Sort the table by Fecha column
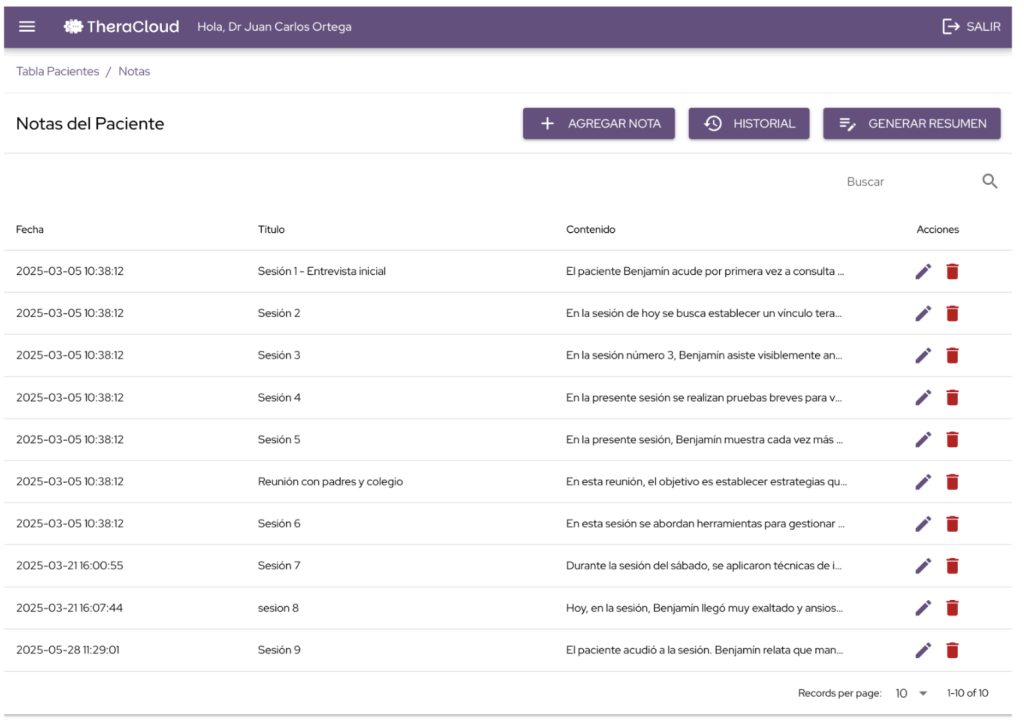The width and height of the screenshot is (1024, 728). [30, 229]
